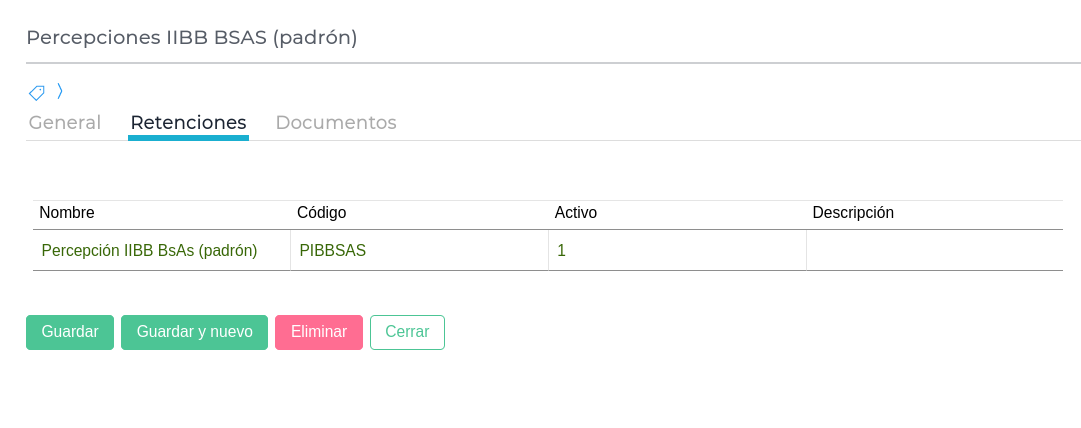Select the Activo value 1 cell
The width and height of the screenshot is (1081, 428).
point(562,251)
